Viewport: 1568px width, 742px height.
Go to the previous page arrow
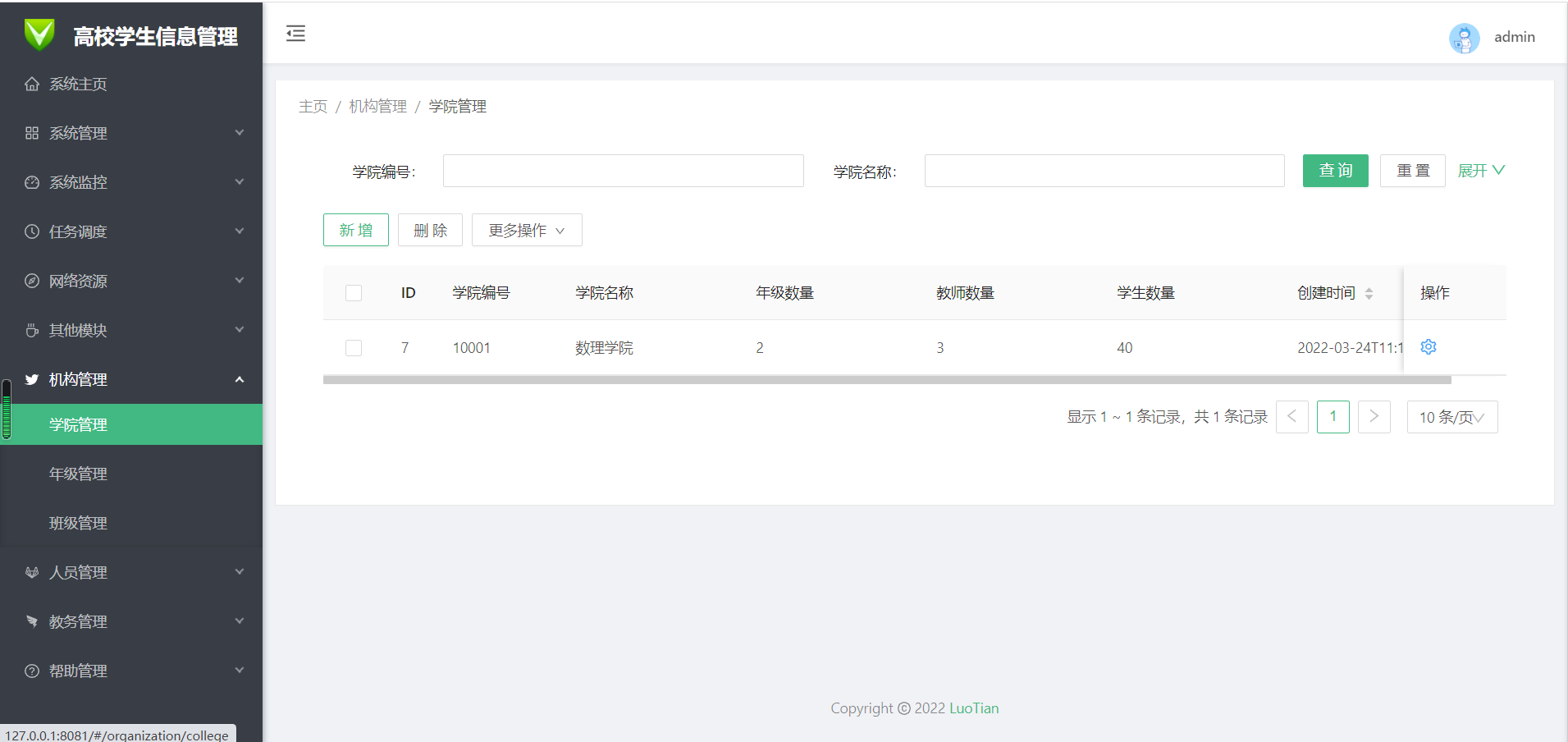click(x=1292, y=417)
